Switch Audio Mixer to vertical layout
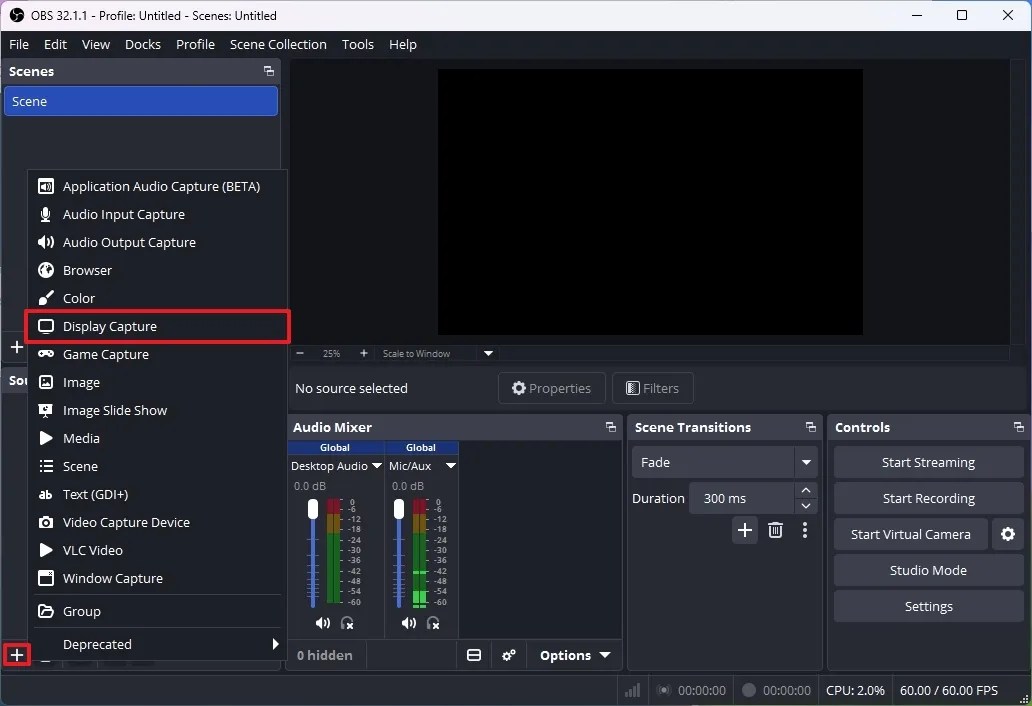The height and width of the screenshot is (706, 1032). coord(474,655)
